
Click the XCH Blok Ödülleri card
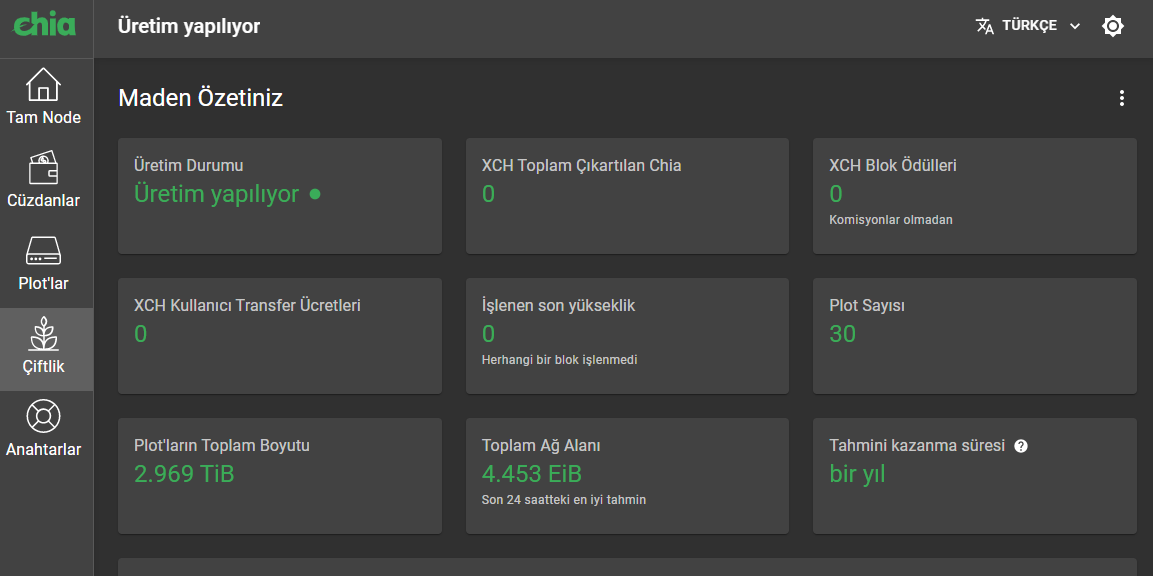pyautogui.click(x=974, y=196)
